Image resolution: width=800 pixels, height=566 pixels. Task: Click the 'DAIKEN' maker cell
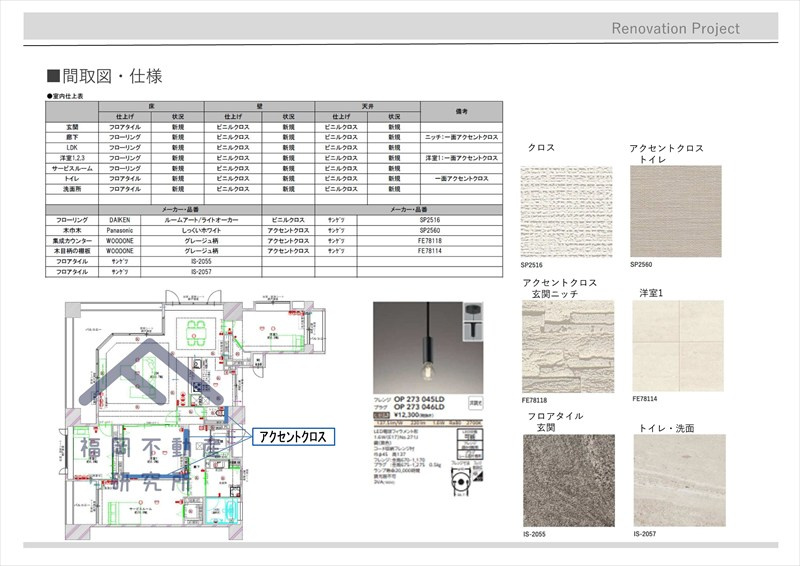click(119, 220)
